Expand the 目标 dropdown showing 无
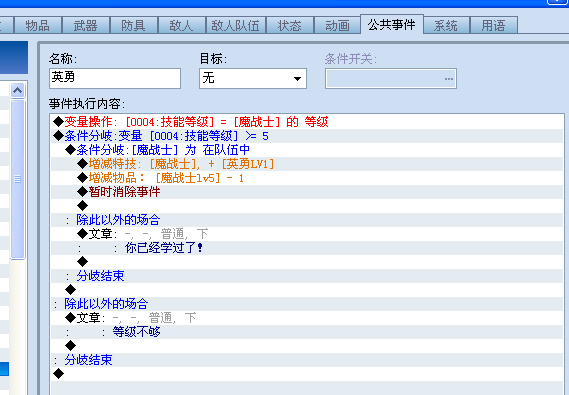 point(253,78)
